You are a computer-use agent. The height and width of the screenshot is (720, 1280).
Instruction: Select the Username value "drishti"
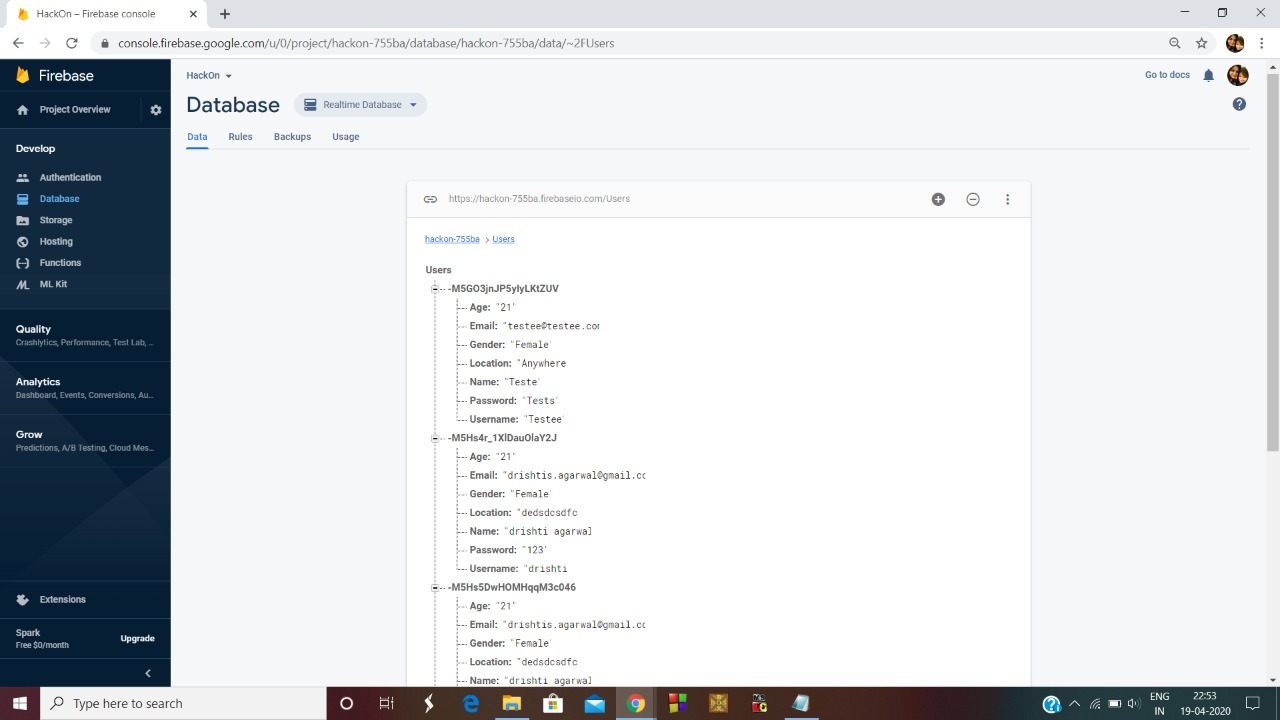(546, 569)
